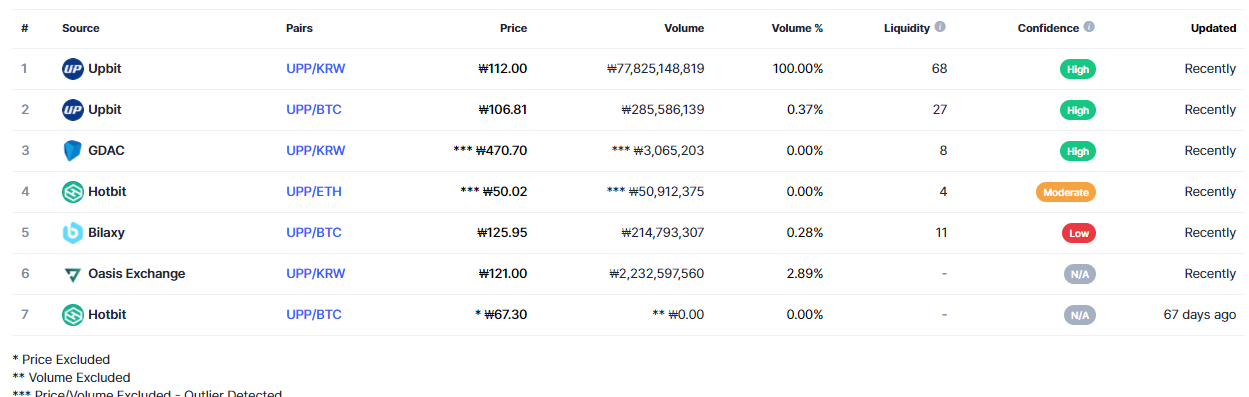Open the UPP/BTC pair in row 2

tap(313, 110)
